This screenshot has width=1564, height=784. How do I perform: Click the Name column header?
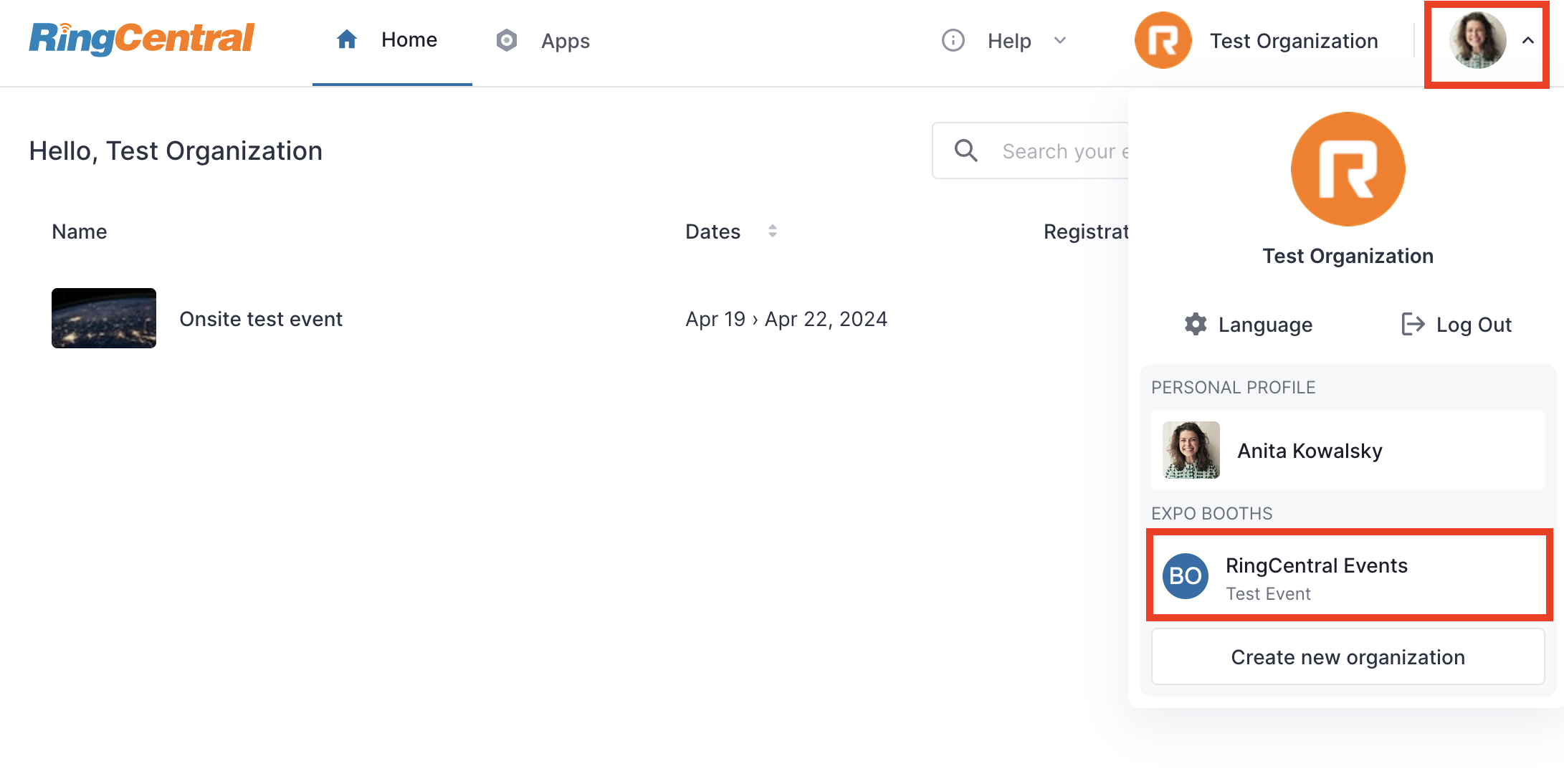coord(80,231)
